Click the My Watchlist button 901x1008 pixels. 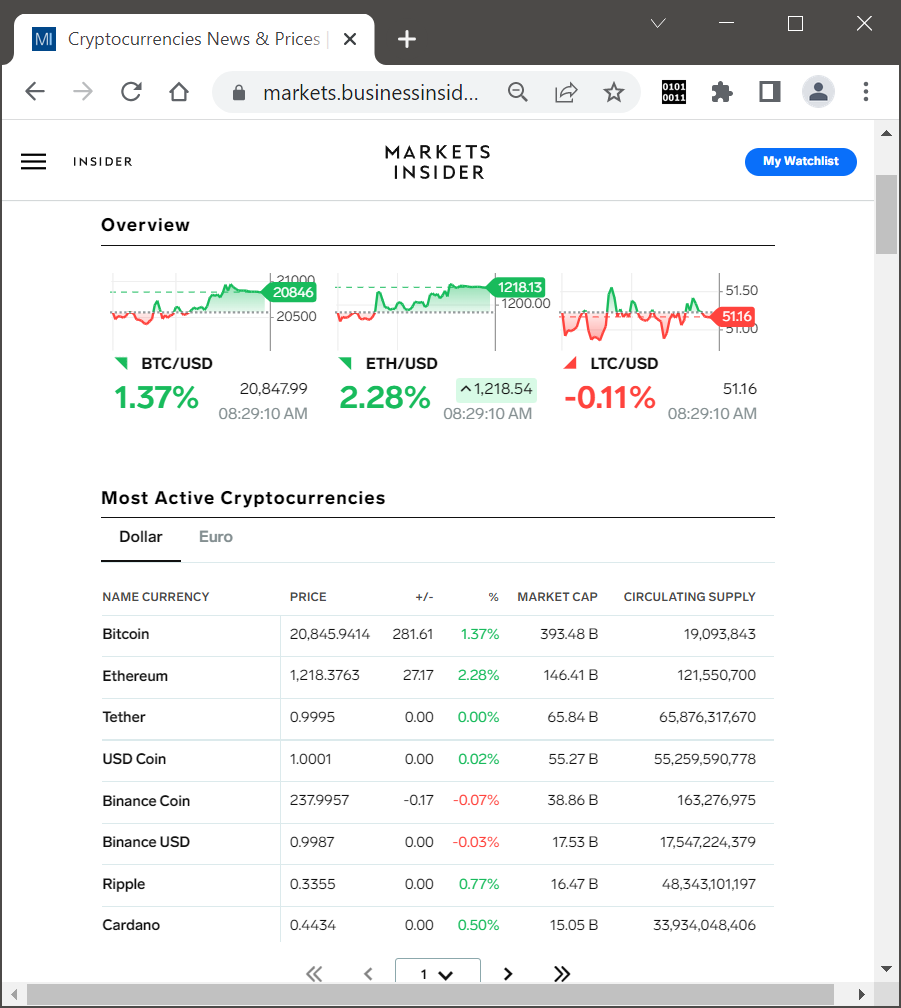801,161
